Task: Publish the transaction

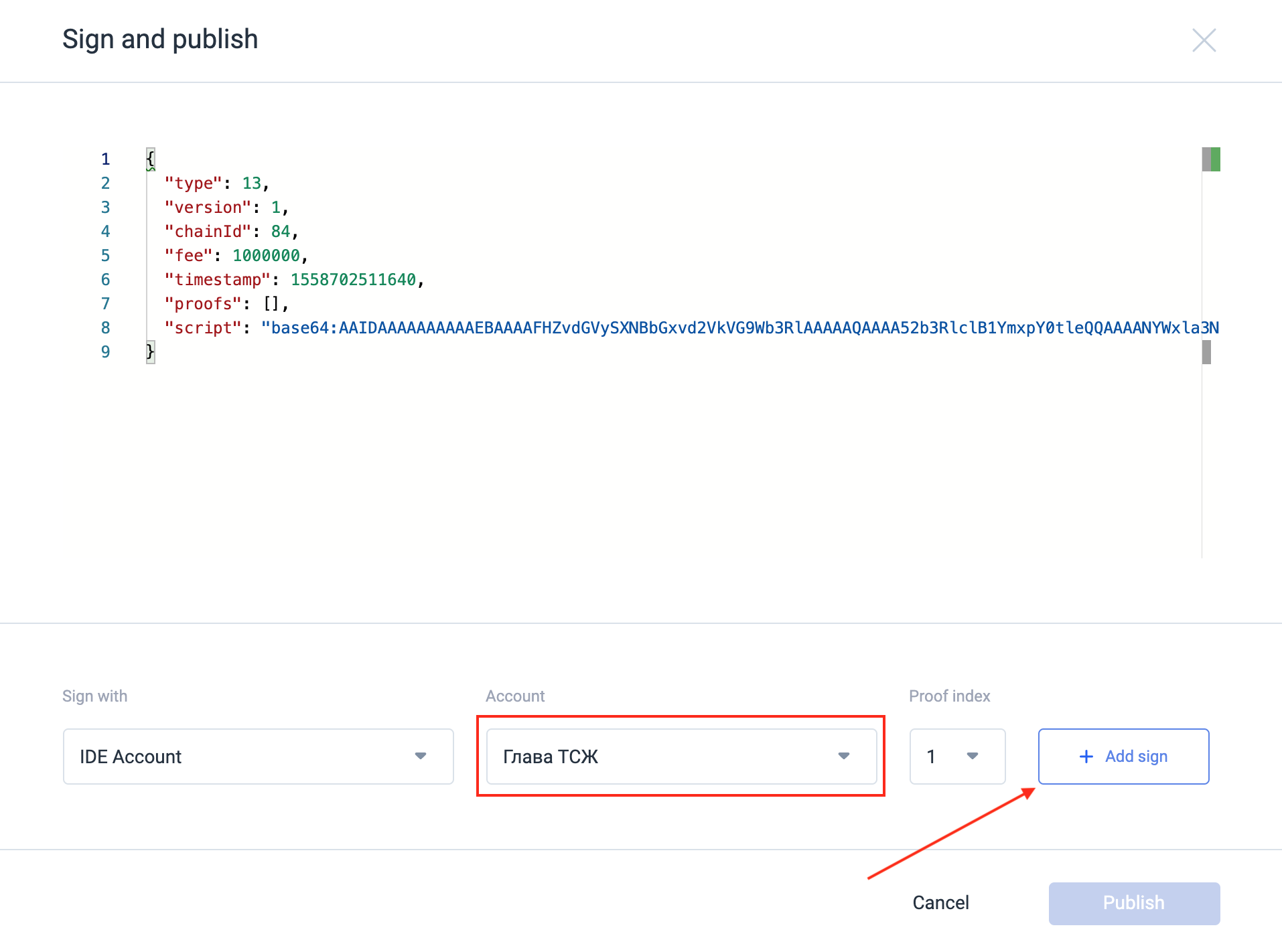Action: (1134, 903)
